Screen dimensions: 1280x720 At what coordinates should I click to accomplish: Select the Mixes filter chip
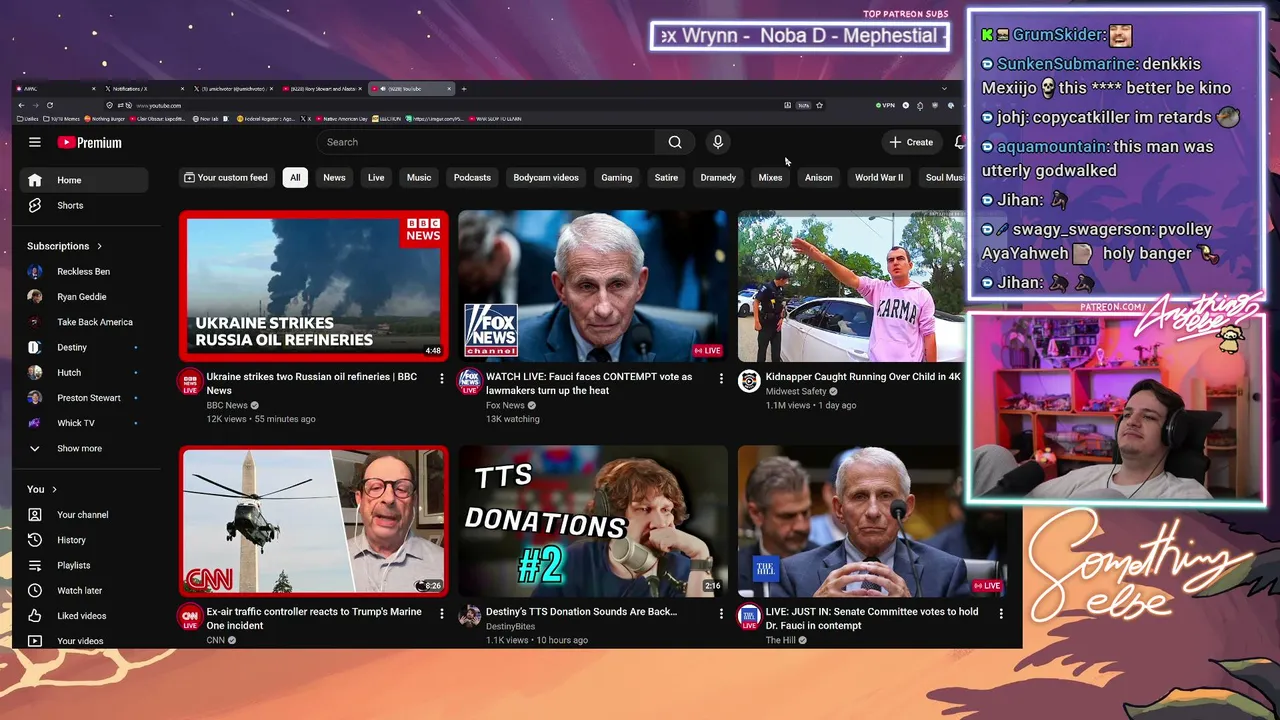point(770,178)
